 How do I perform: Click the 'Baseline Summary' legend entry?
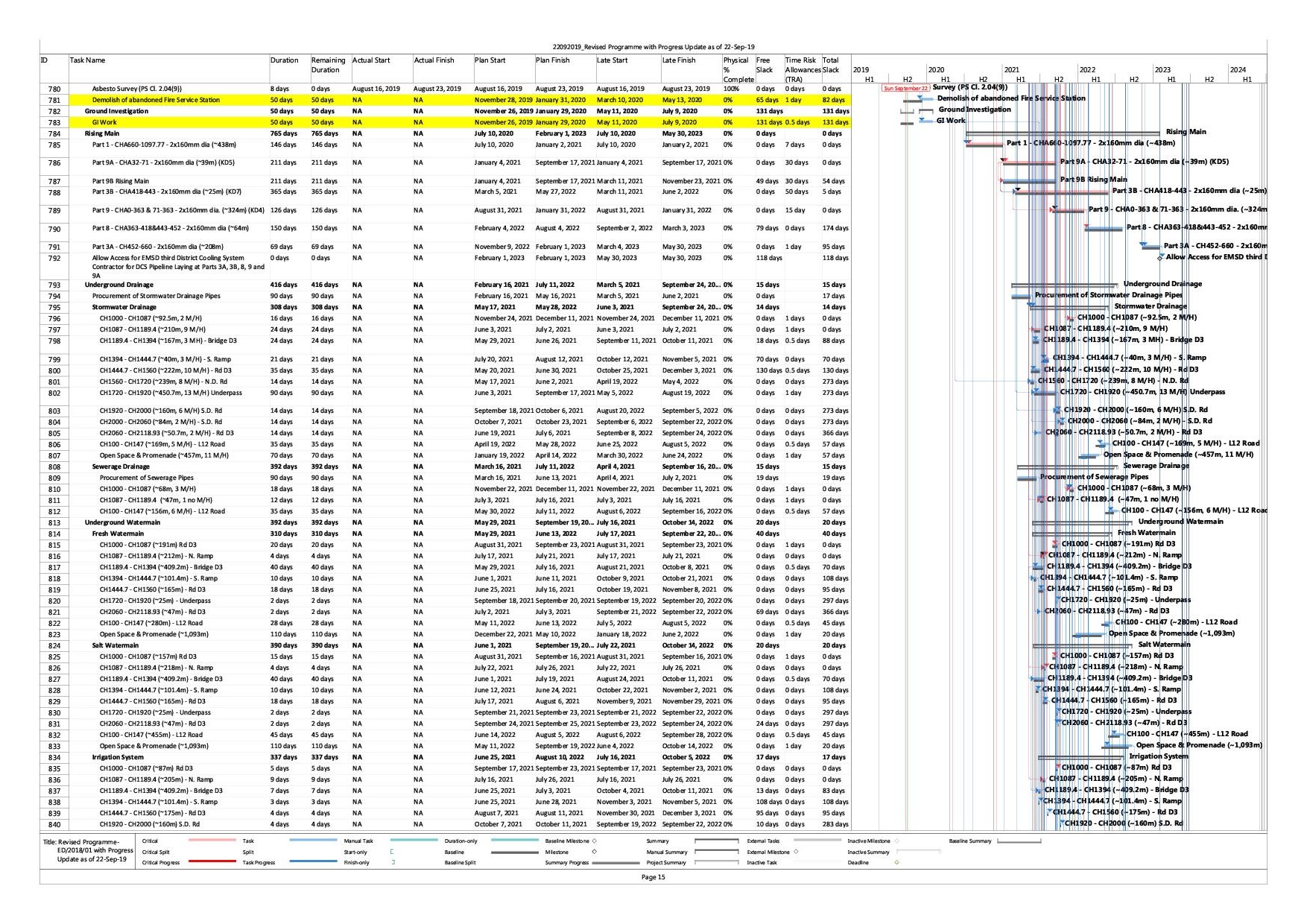click(995, 841)
